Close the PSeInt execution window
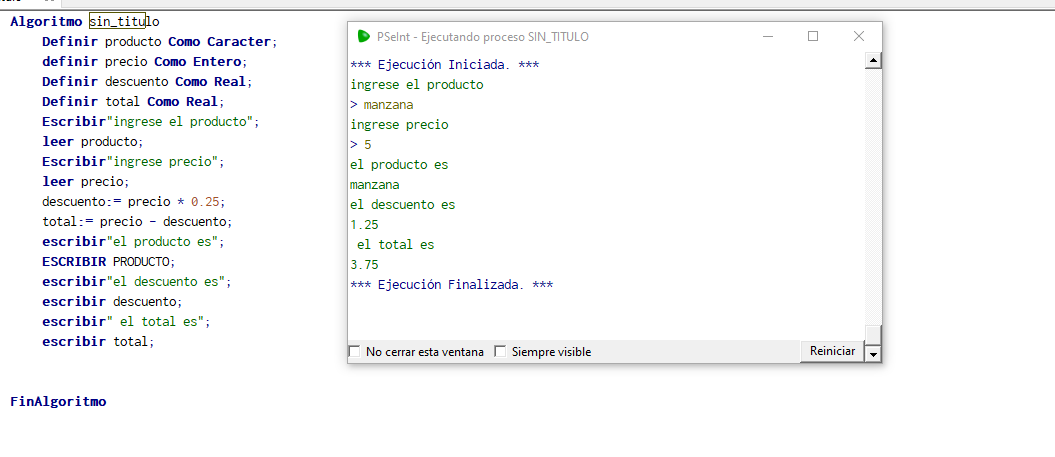The image size is (1055, 457). (859, 36)
